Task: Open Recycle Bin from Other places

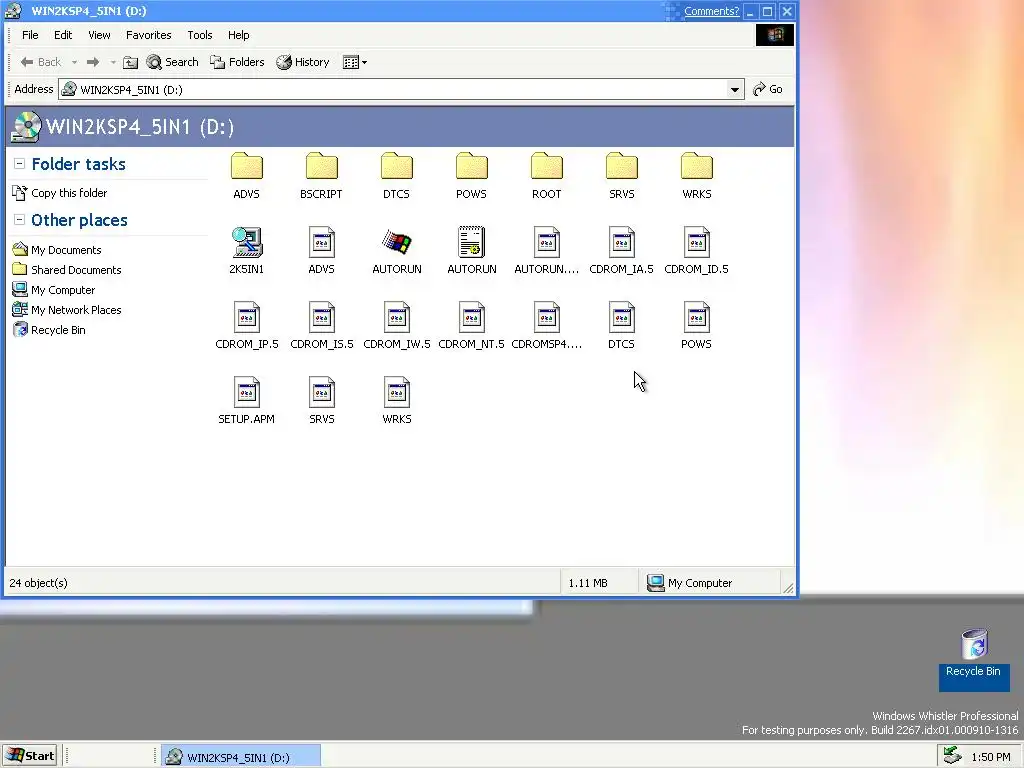Action: pyautogui.click(x=50, y=330)
